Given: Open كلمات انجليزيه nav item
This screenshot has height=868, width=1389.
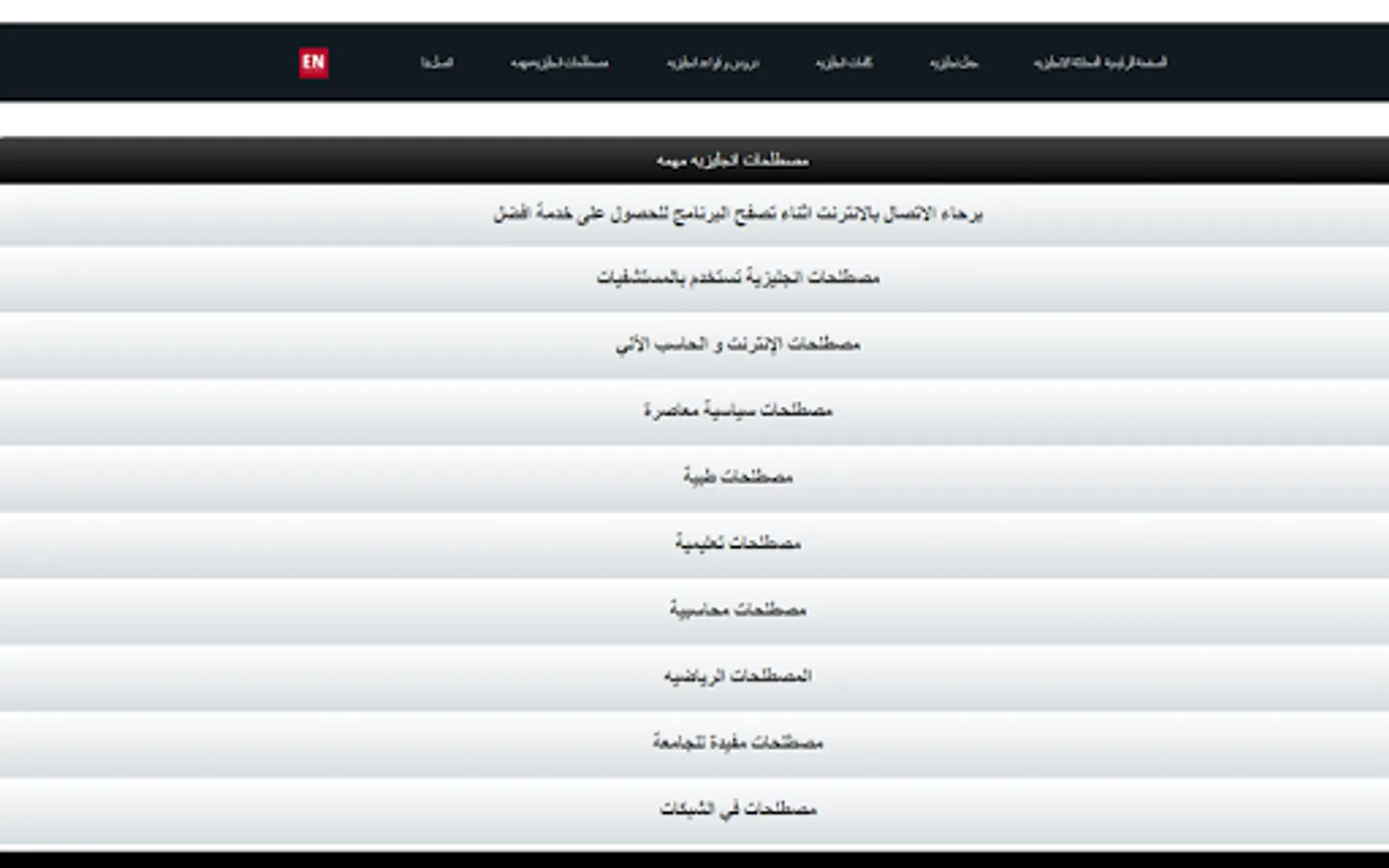Looking at the screenshot, I should click(x=844, y=63).
